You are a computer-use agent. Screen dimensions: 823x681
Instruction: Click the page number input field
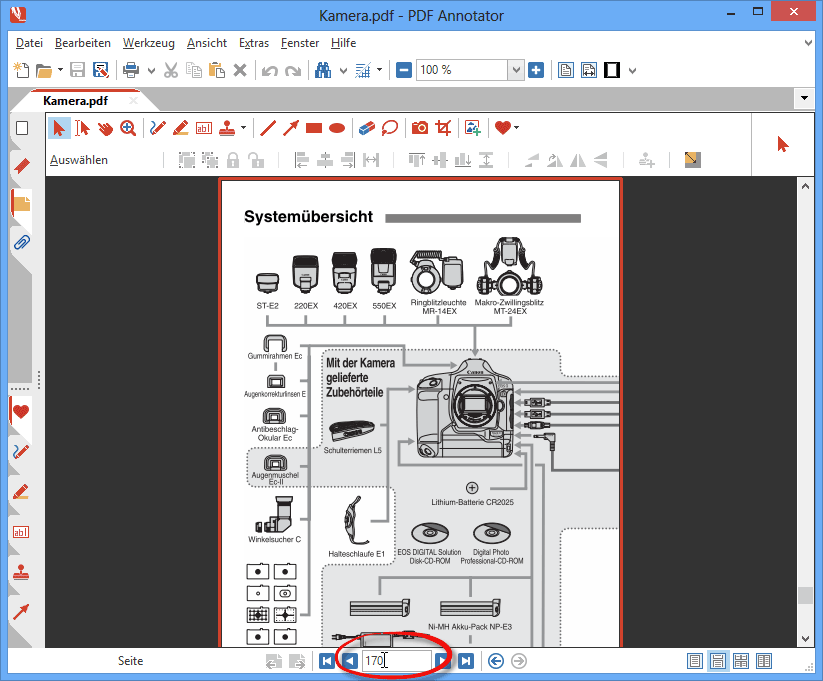[396, 661]
